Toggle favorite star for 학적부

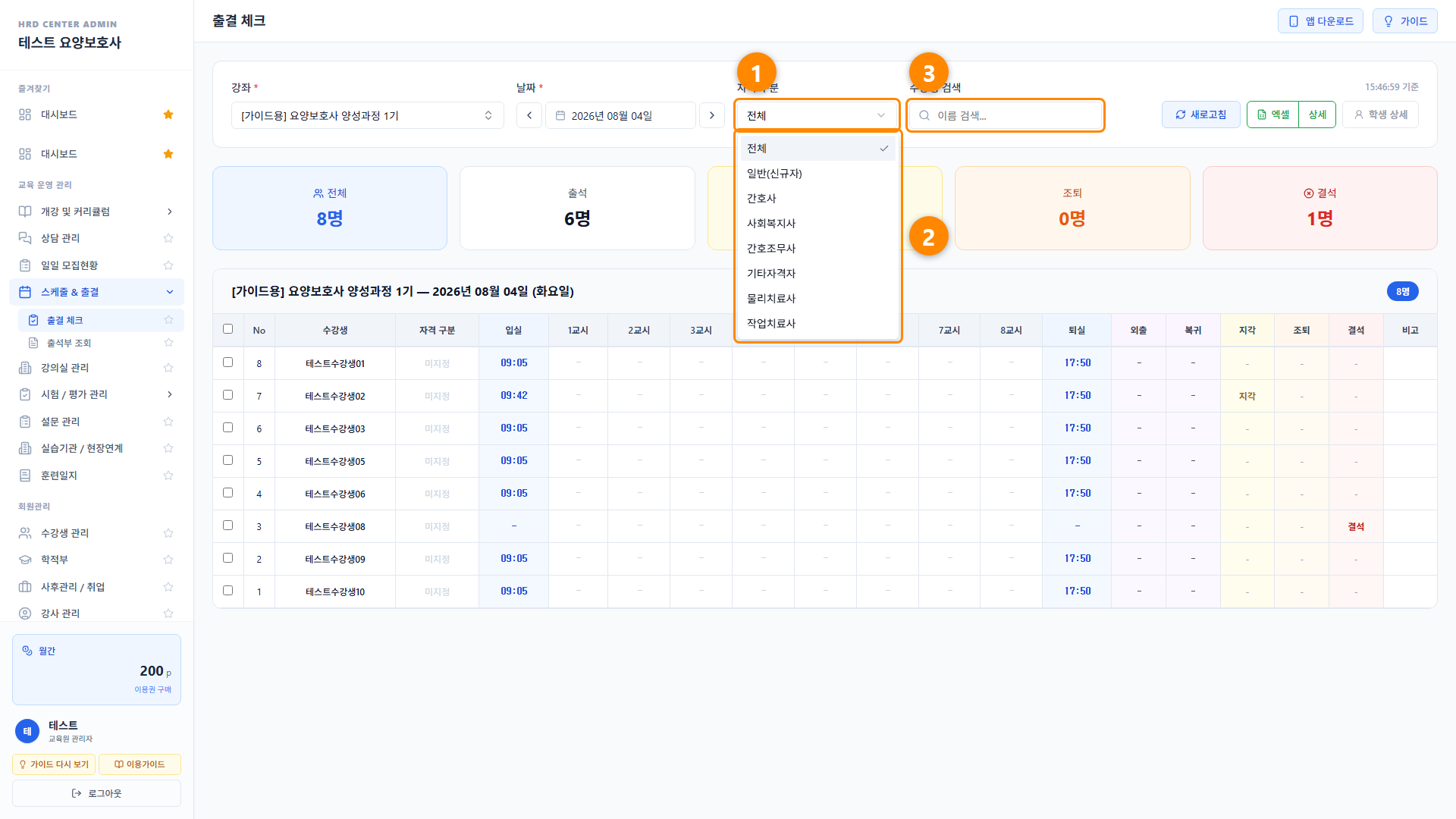(x=168, y=560)
